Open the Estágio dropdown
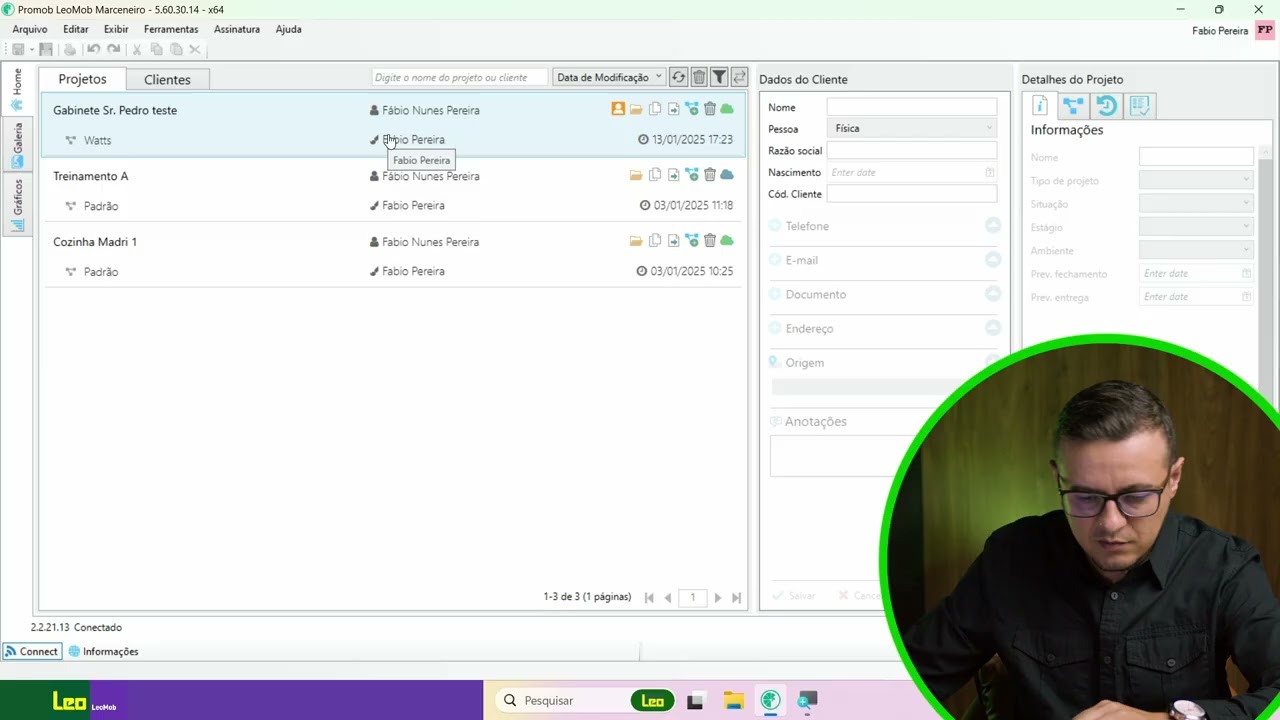Screen dimensions: 1280x720 [1196, 227]
